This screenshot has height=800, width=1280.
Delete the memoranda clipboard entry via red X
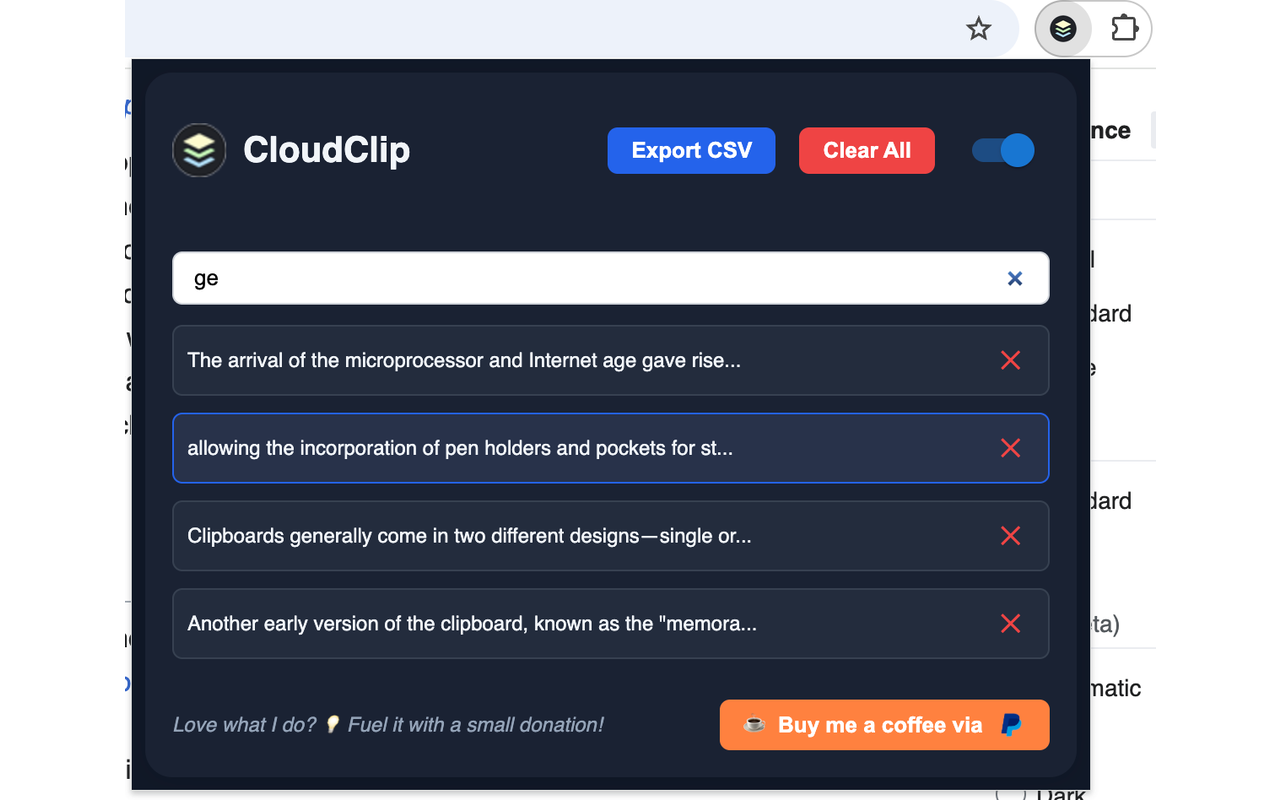click(x=1010, y=623)
